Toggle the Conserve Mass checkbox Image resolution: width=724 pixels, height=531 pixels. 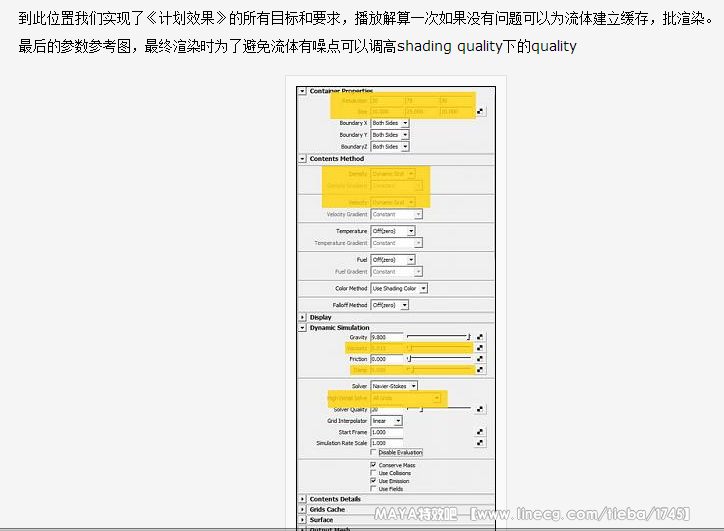pyautogui.click(x=374, y=465)
